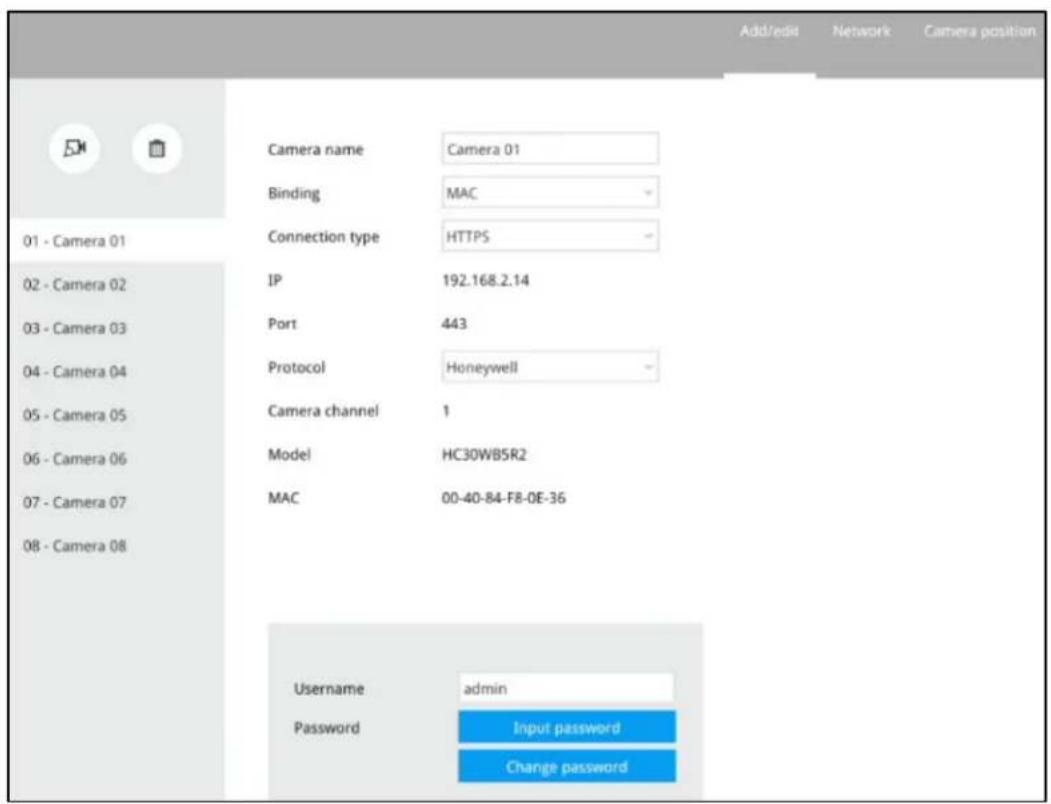Click the Username admin field
This screenshot has width=1051, height=804.
[566, 689]
